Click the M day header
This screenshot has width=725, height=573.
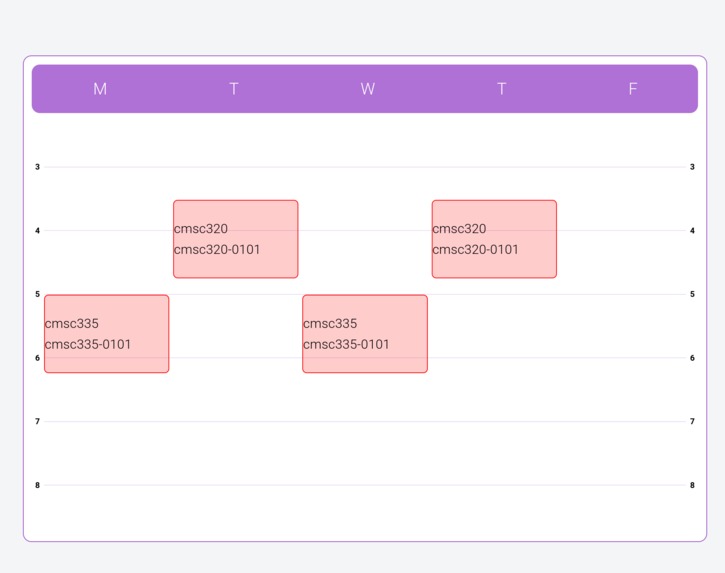pos(100,89)
